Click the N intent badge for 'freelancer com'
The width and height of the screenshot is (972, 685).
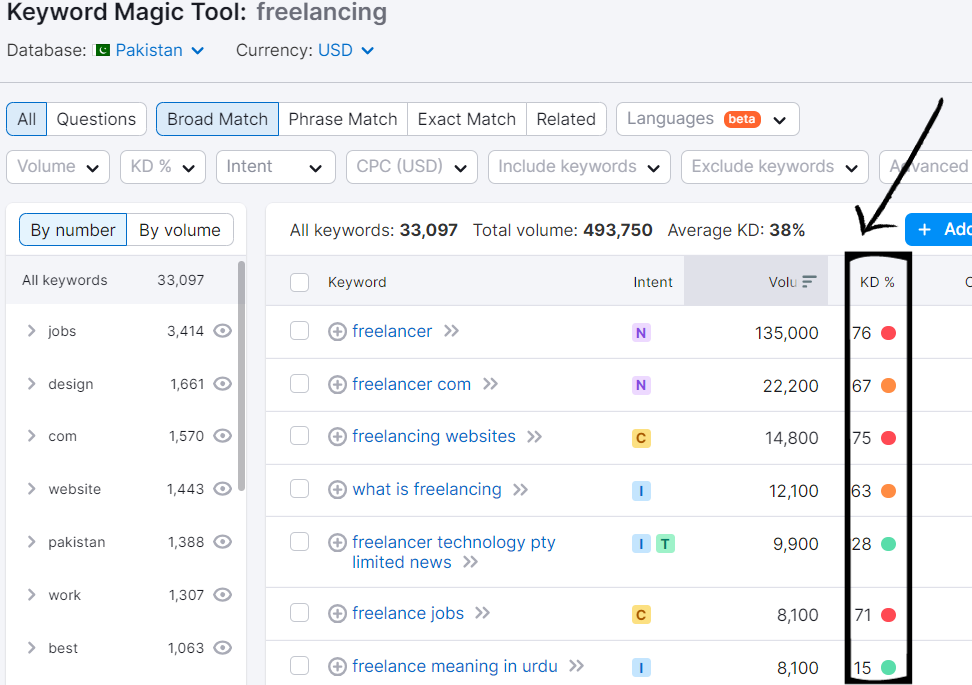pos(641,385)
